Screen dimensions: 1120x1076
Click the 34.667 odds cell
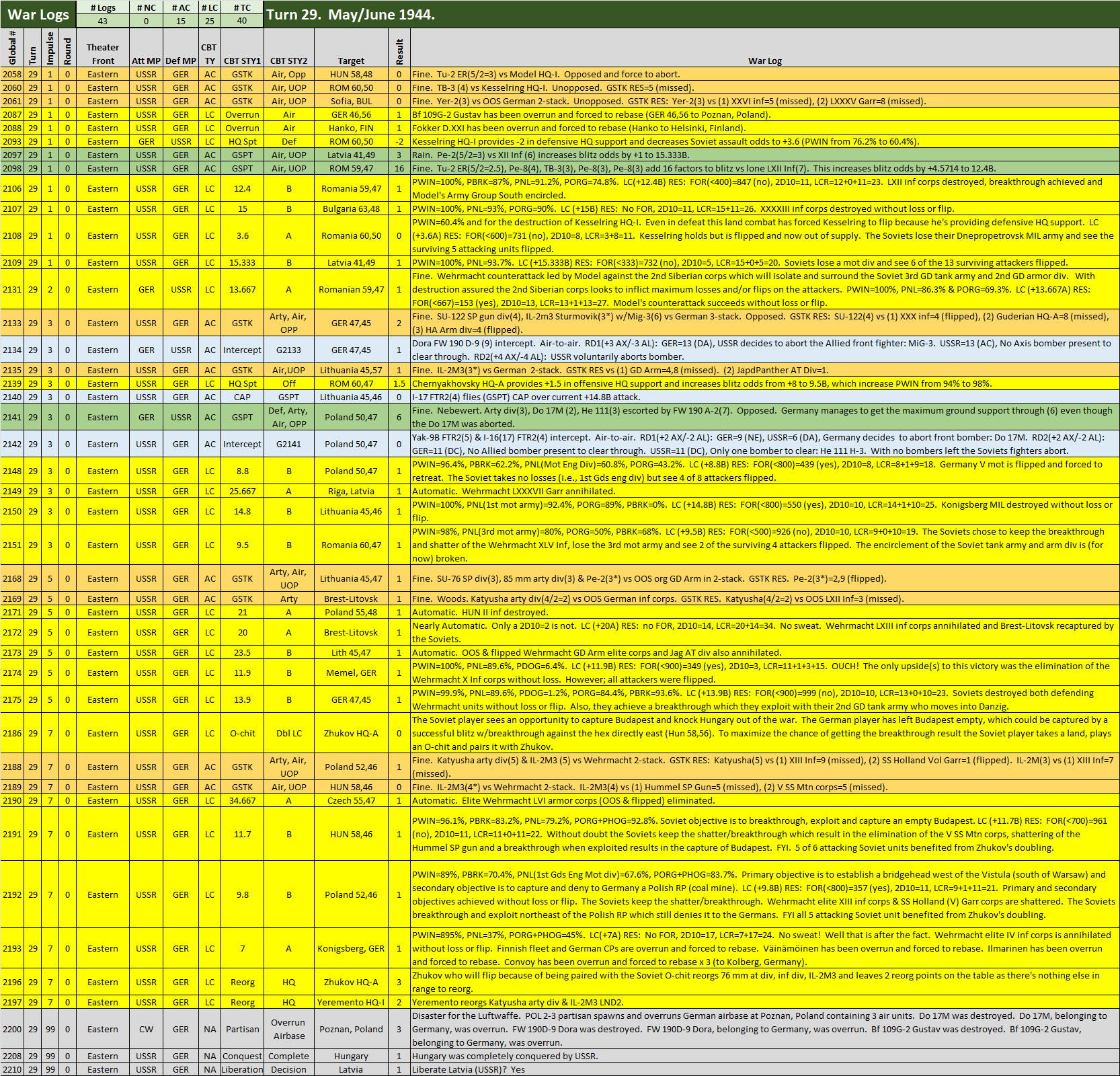point(242,800)
